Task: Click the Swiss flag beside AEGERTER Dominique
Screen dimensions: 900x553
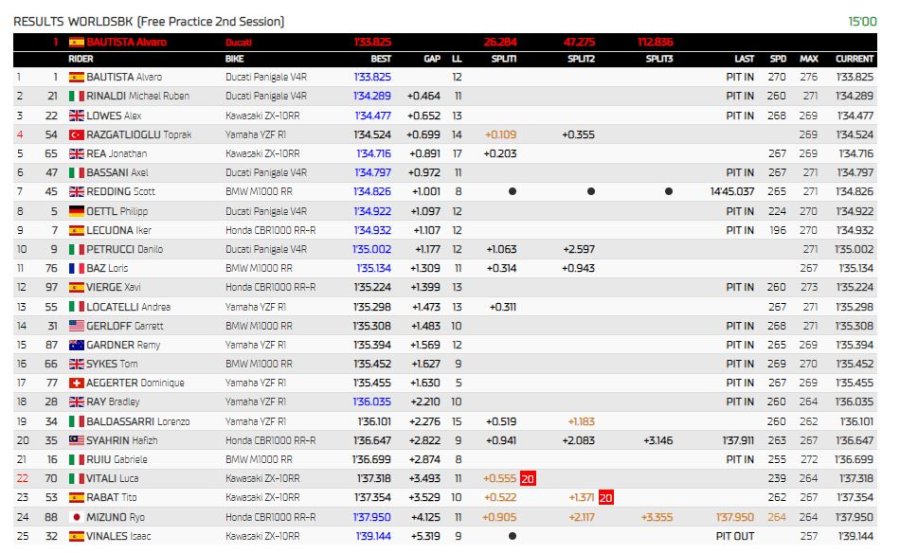Action: click(x=76, y=382)
